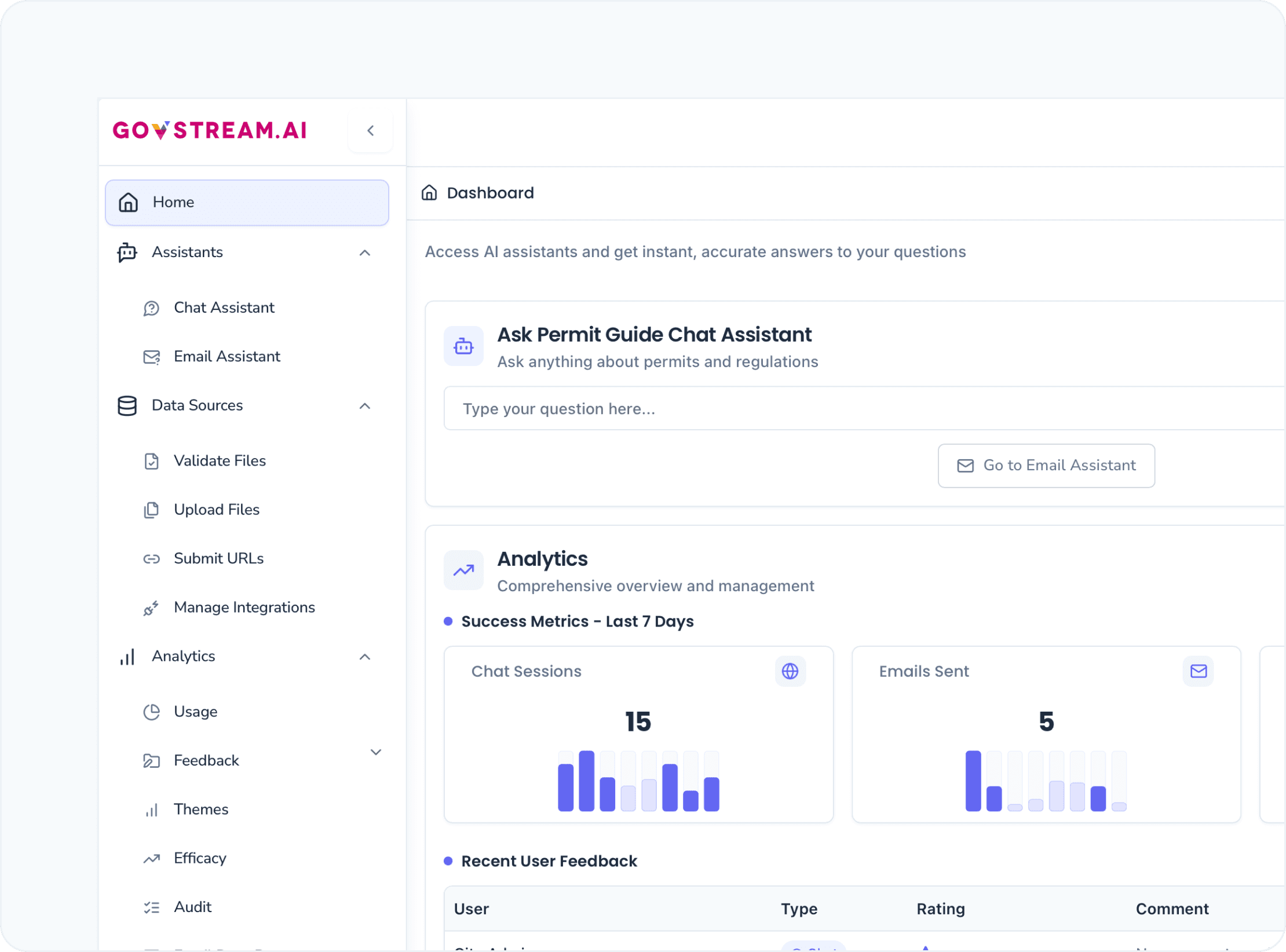
Task: Expand the Feedback submenu
Action: 377,752
